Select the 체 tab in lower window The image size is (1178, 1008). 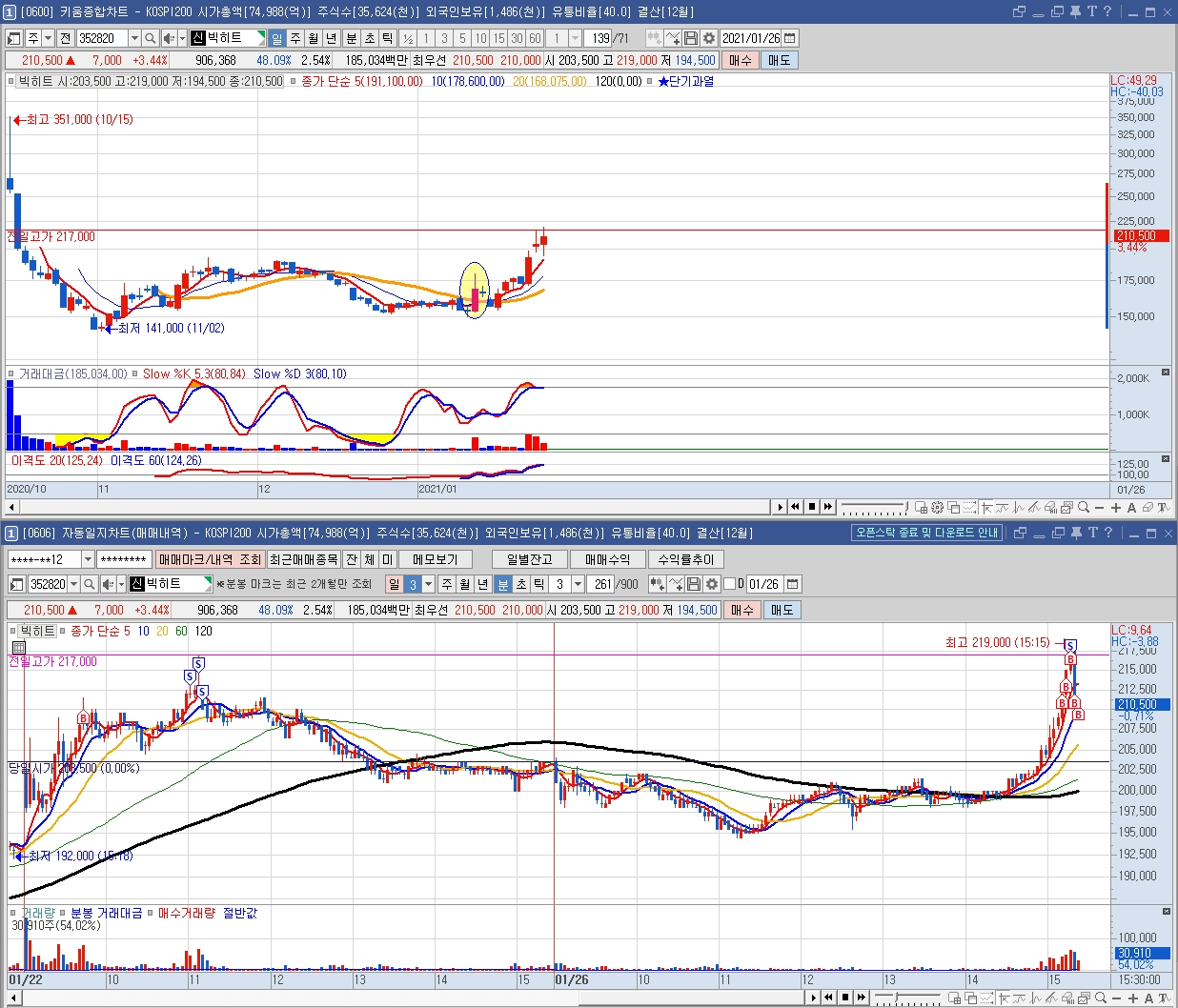click(370, 559)
